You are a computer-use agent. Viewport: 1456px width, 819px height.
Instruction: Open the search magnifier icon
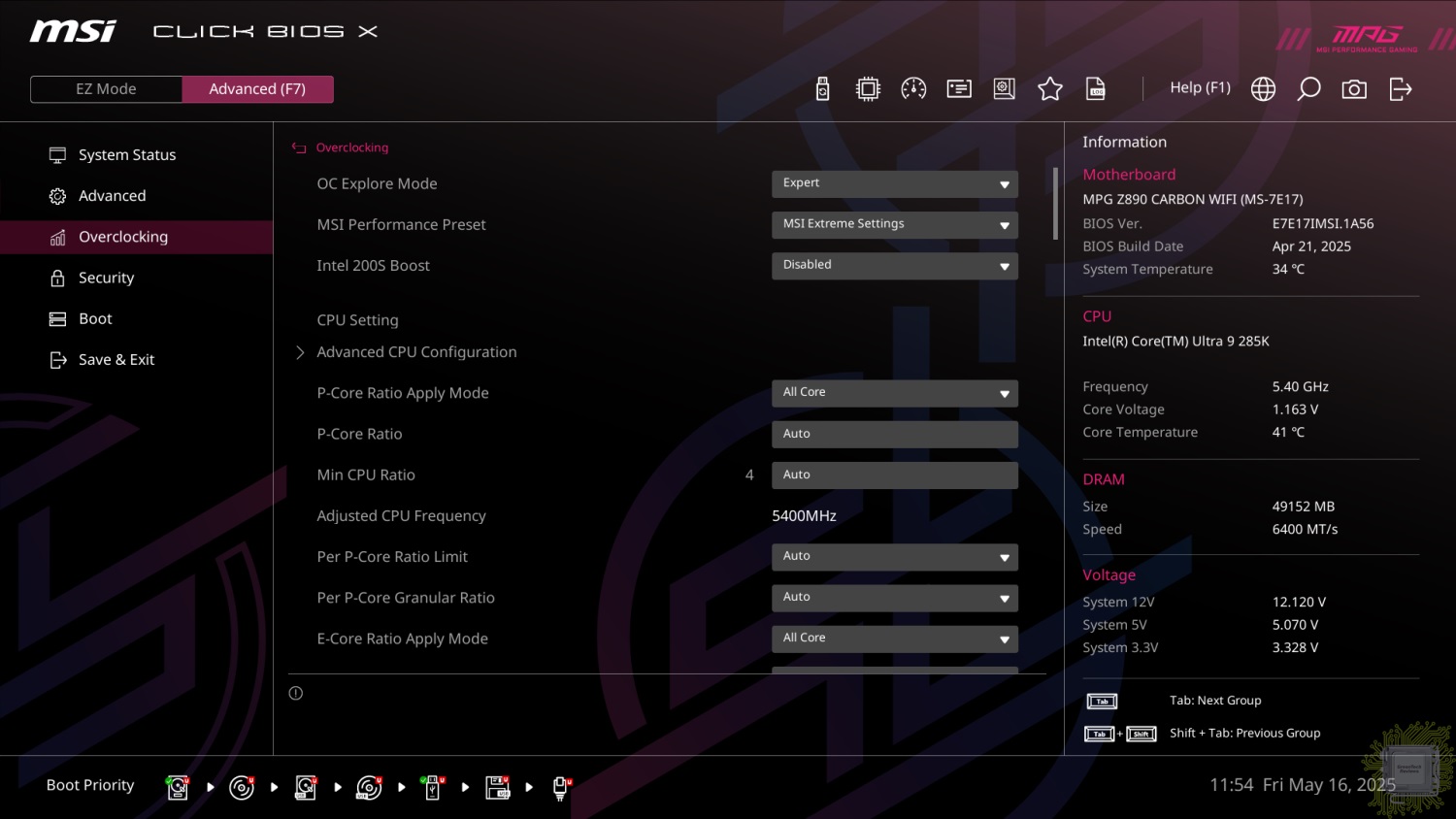pos(1308,89)
